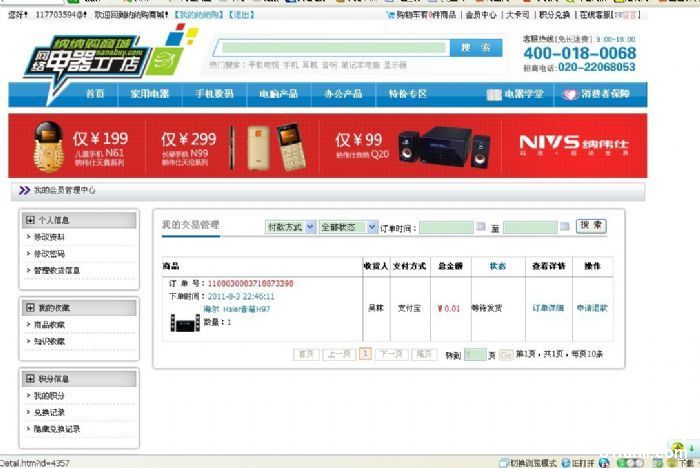
Task: Select the 特价专区 navigation tab
Action: (407, 94)
